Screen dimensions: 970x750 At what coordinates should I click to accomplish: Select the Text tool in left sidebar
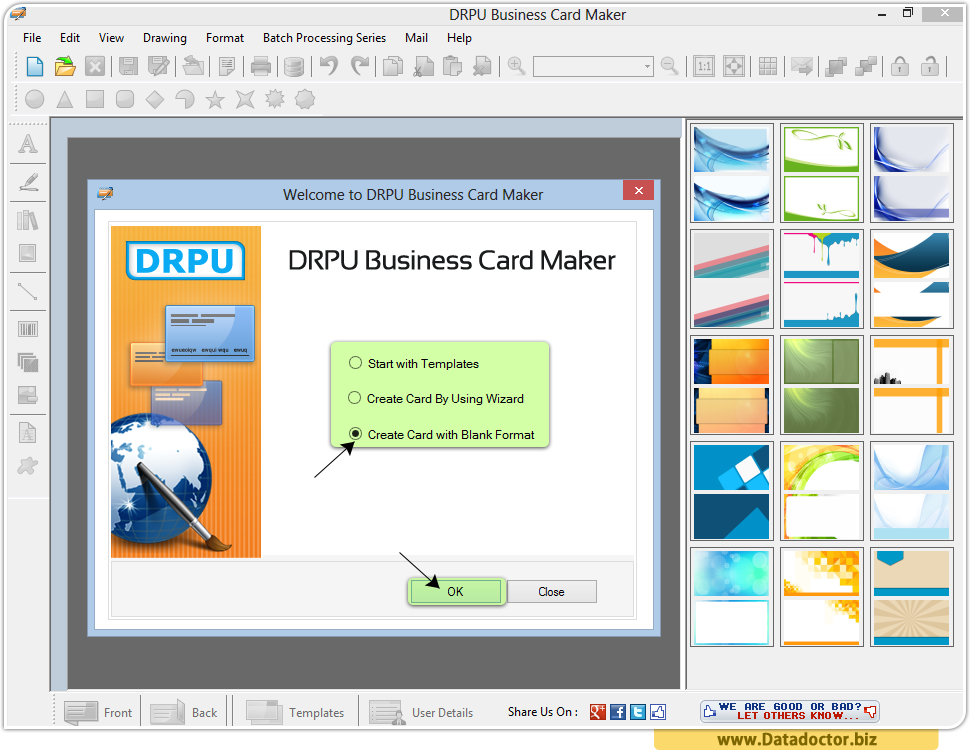[x=28, y=144]
